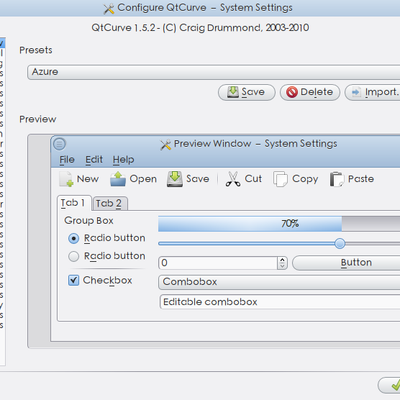This screenshot has width=400, height=400.
Task: Select the Paste clipboard icon
Action: tap(337, 179)
